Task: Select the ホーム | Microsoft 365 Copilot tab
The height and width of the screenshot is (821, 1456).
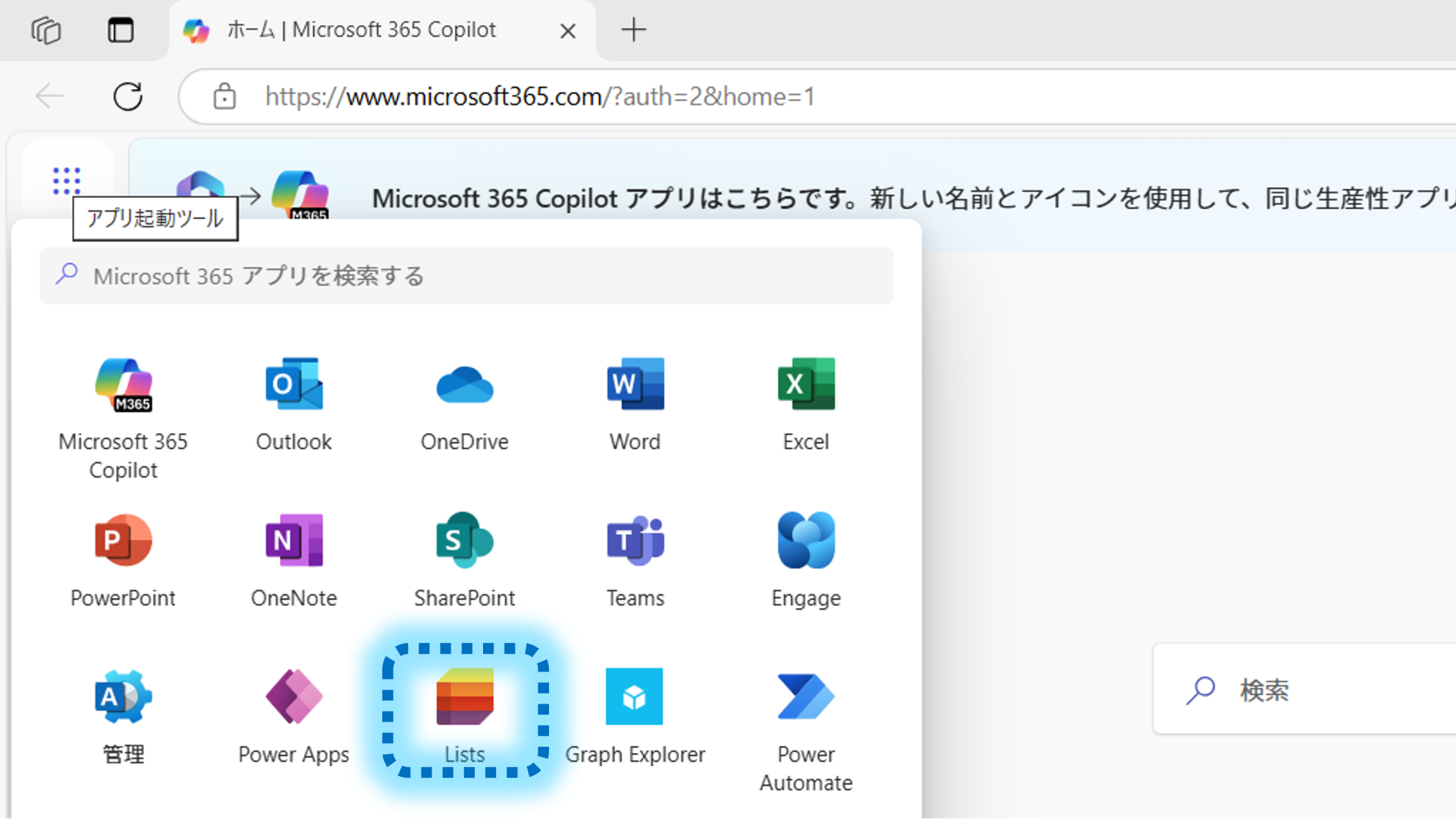Action: pyautogui.click(x=382, y=30)
